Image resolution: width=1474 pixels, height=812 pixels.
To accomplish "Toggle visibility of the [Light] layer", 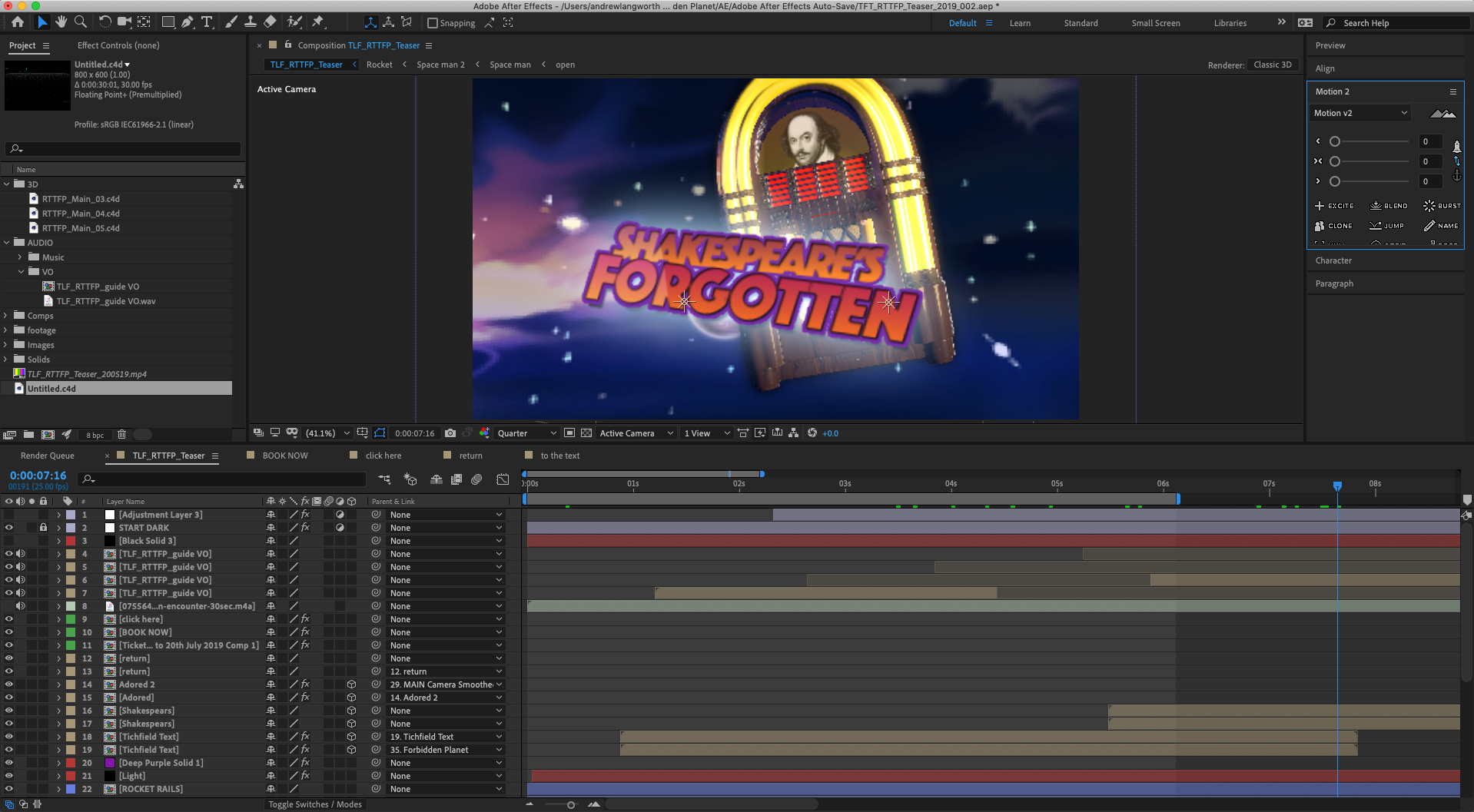I will [9, 776].
